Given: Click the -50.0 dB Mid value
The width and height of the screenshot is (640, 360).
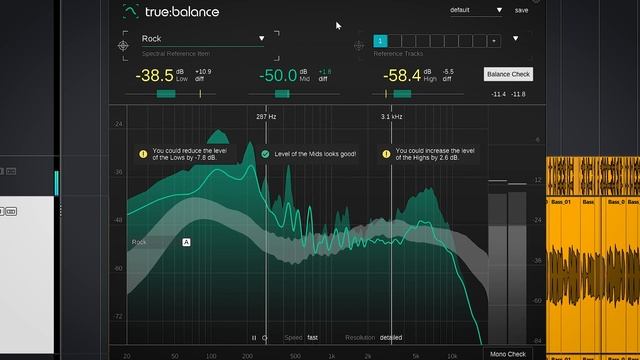Looking at the screenshot, I should click(278, 76).
